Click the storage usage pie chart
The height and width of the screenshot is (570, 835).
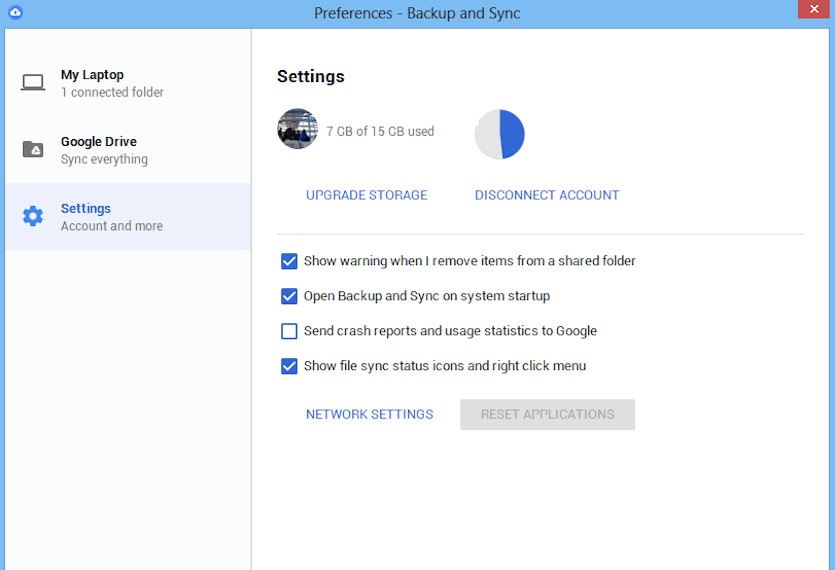500,134
